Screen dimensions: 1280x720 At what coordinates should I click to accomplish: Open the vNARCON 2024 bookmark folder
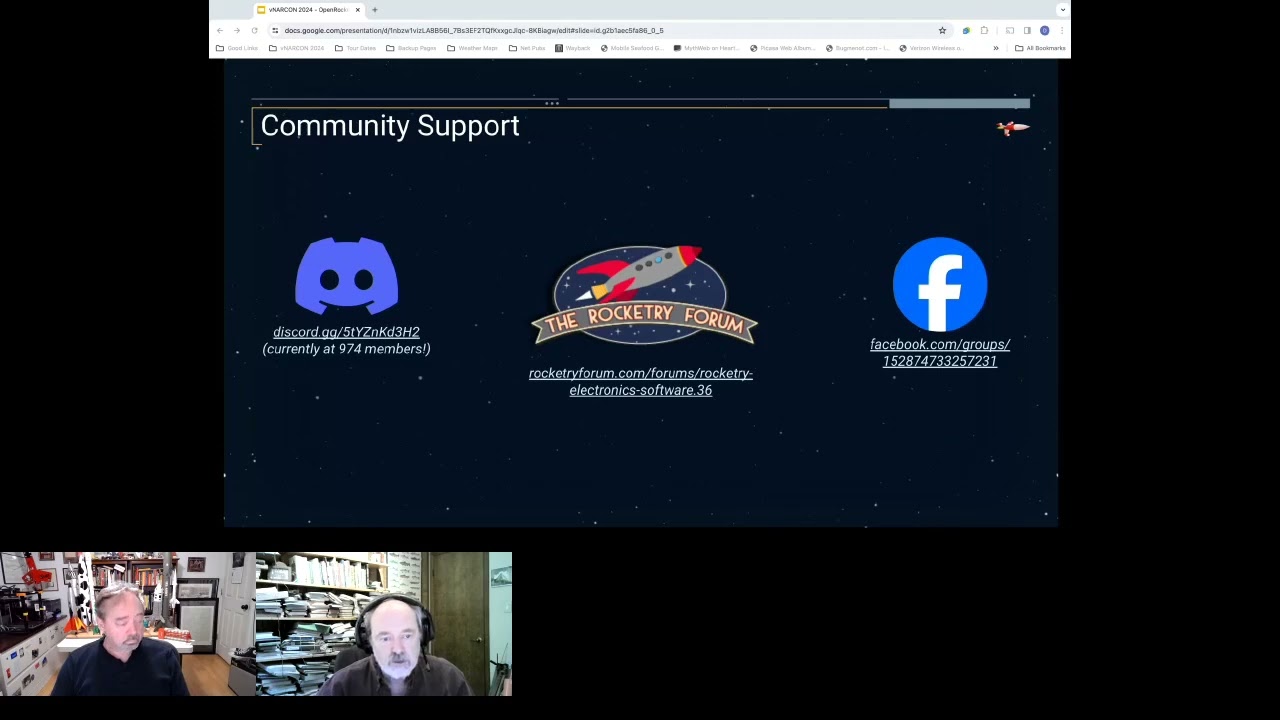(x=296, y=48)
